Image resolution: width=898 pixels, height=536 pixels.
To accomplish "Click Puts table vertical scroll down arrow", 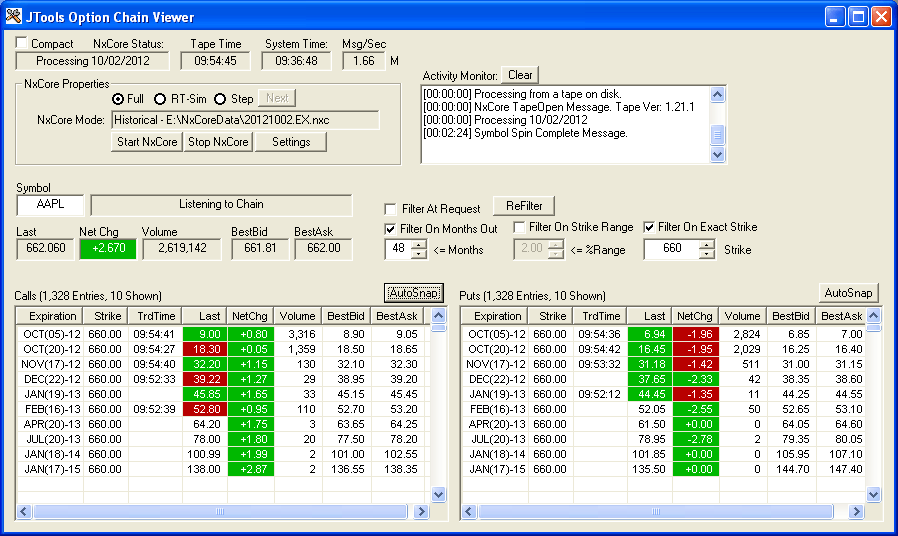I will 873,494.
